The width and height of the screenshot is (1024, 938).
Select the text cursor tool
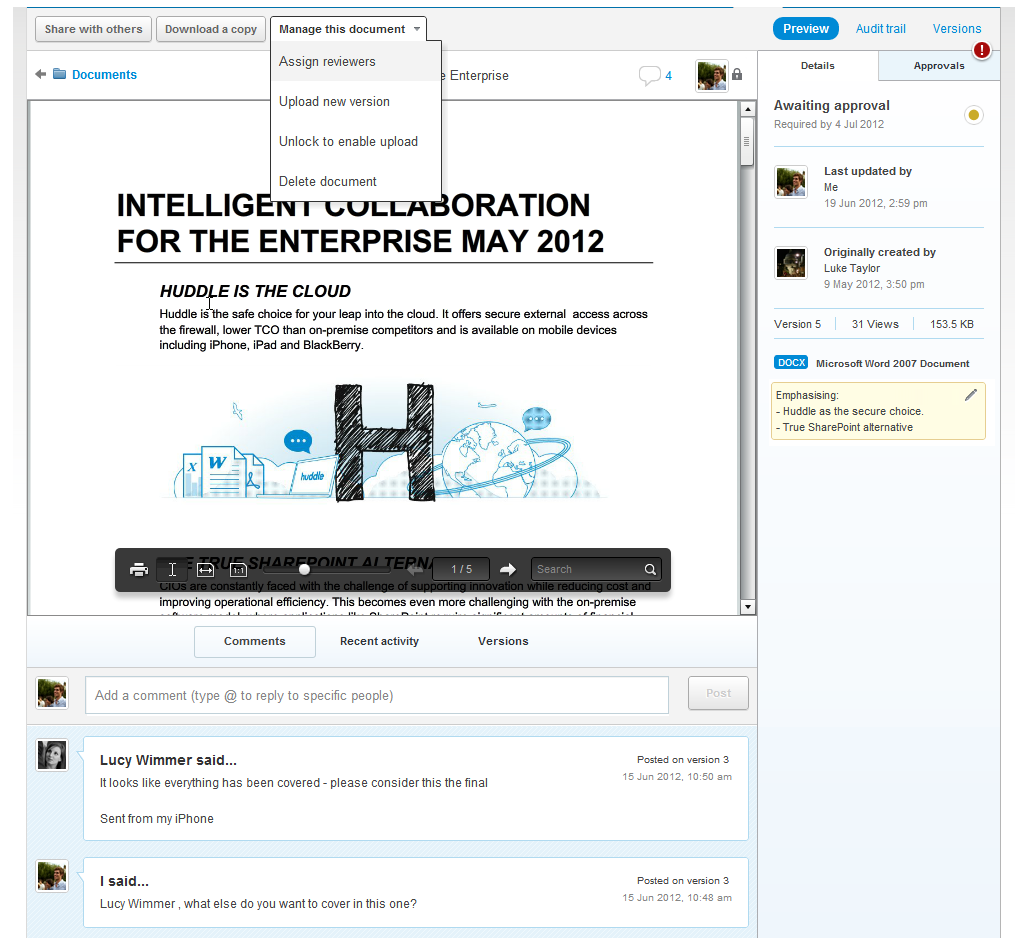pyautogui.click(x=172, y=570)
